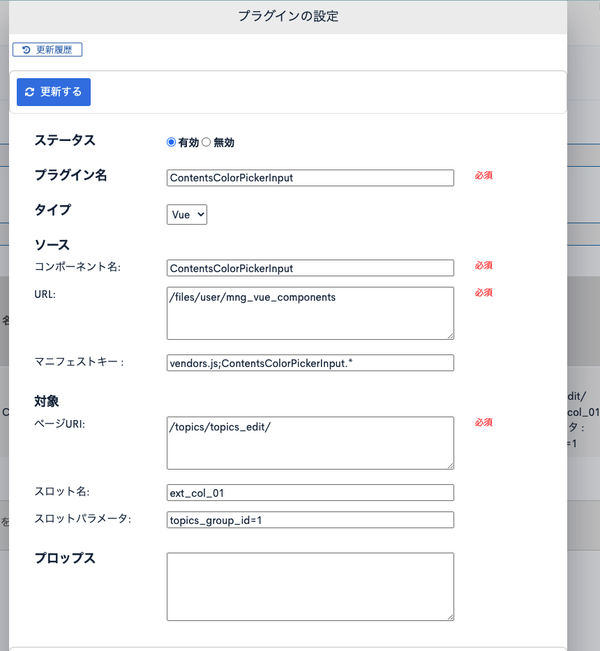Click the 更新する update button
Image resolution: width=600 pixels, height=651 pixels.
click(x=54, y=92)
